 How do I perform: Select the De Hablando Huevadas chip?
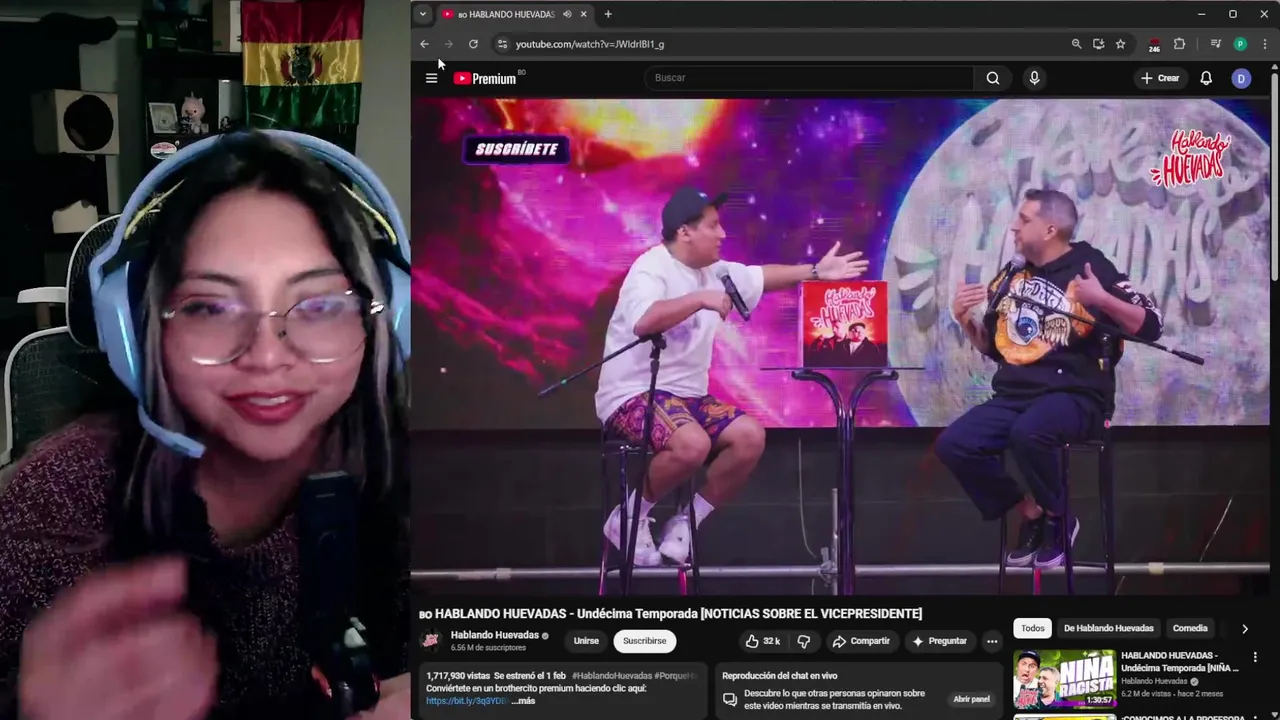[x=1108, y=628]
